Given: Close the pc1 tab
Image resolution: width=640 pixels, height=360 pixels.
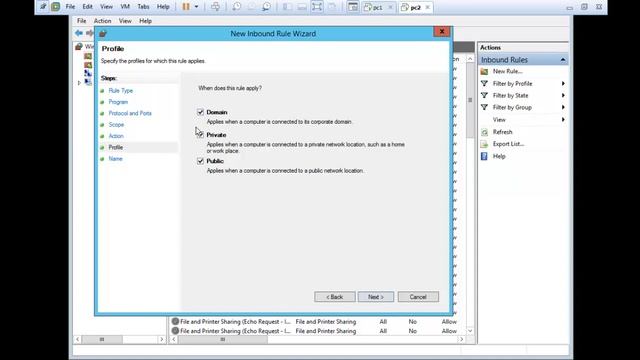Looking at the screenshot, I should tap(390, 7).
